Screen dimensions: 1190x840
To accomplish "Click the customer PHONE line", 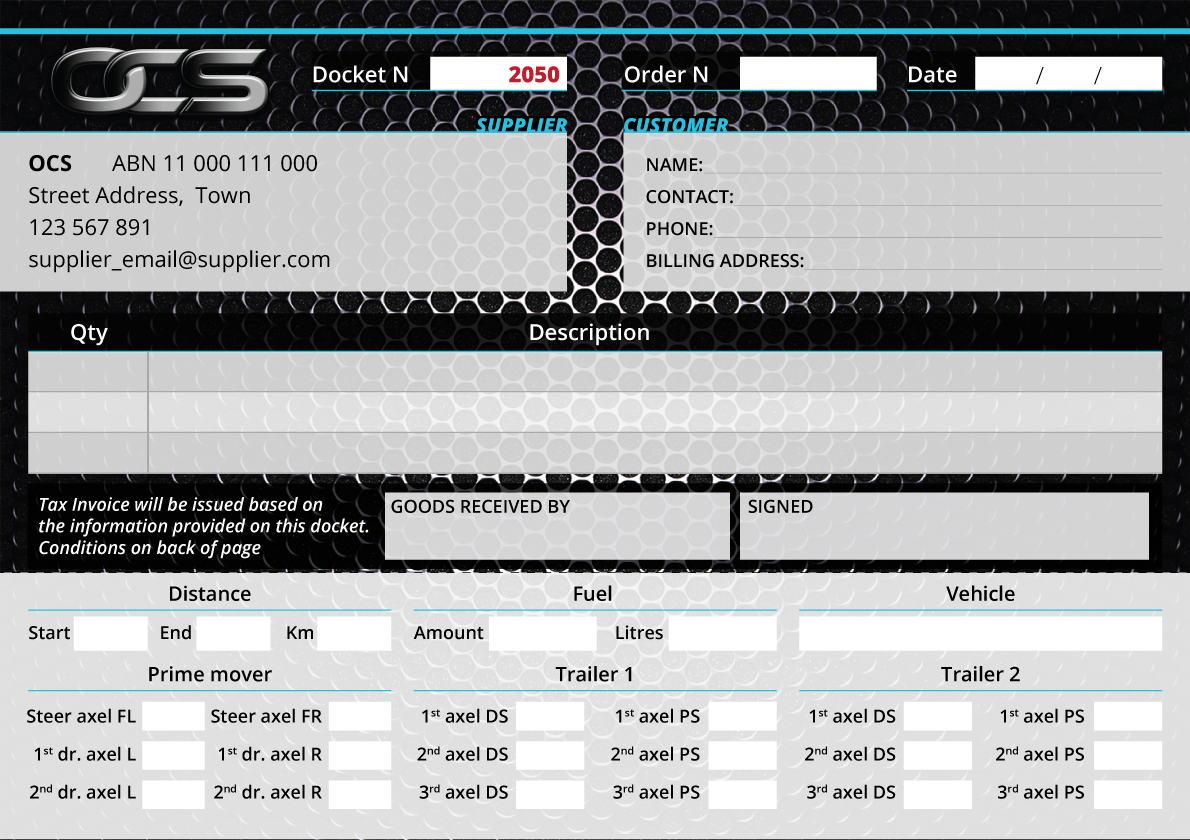I will pos(937,228).
